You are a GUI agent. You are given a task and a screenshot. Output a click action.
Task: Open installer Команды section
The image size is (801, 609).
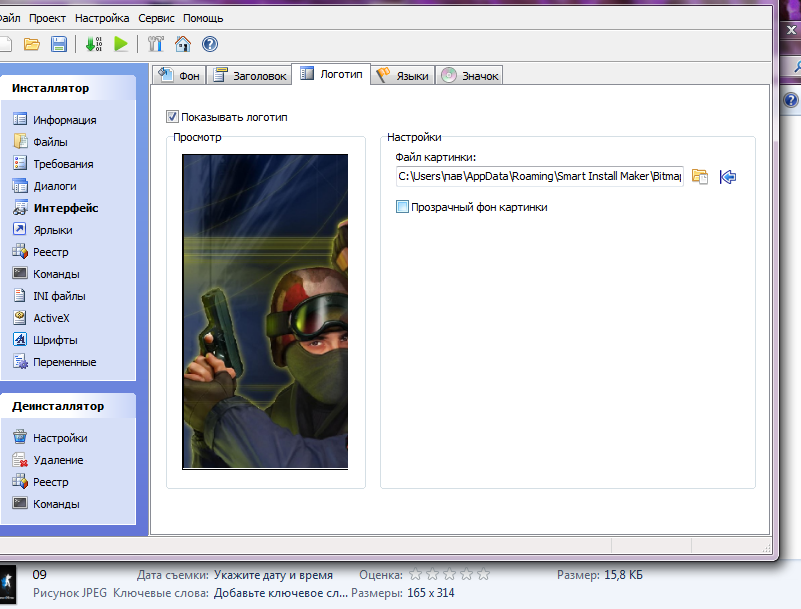46,273
